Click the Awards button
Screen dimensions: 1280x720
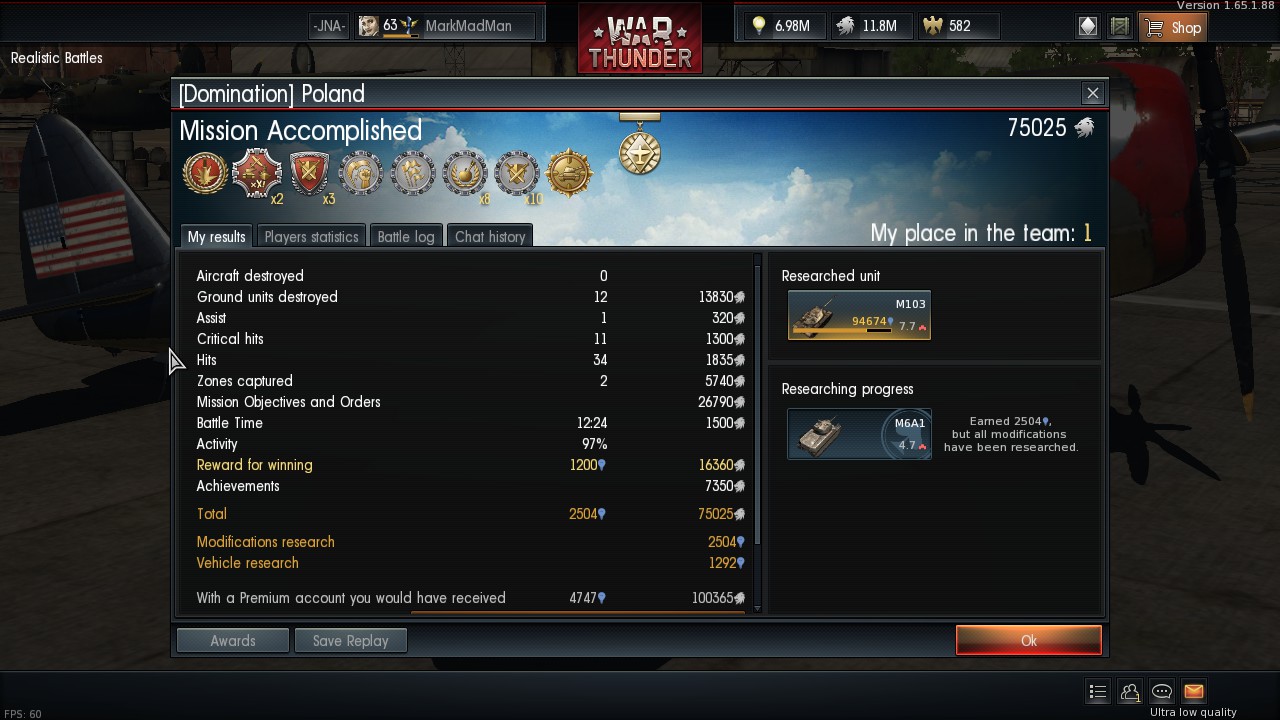pyautogui.click(x=233, y=641)
